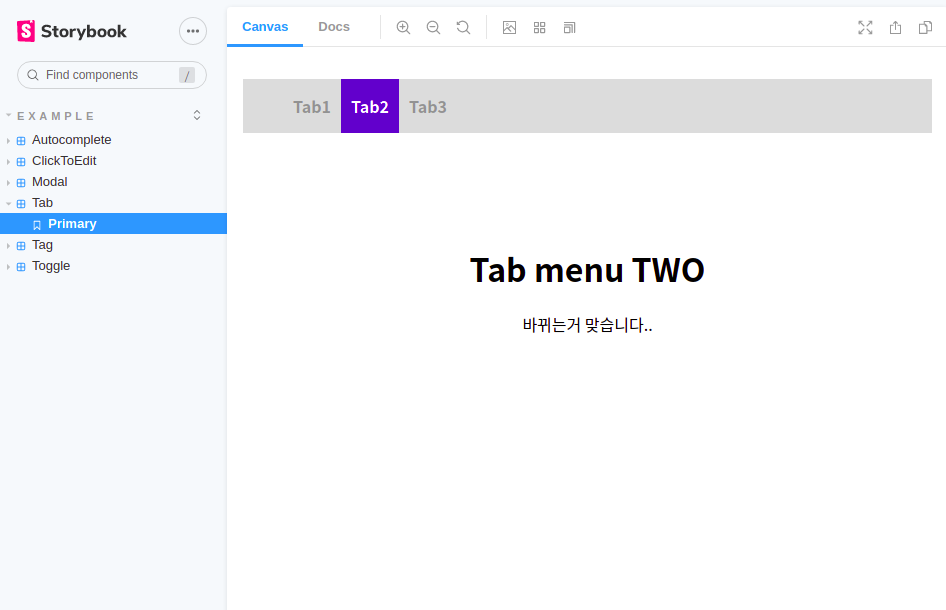This screenshot has width=946, height=610.
Task: Select the Modal tree item
Action: 49,182
